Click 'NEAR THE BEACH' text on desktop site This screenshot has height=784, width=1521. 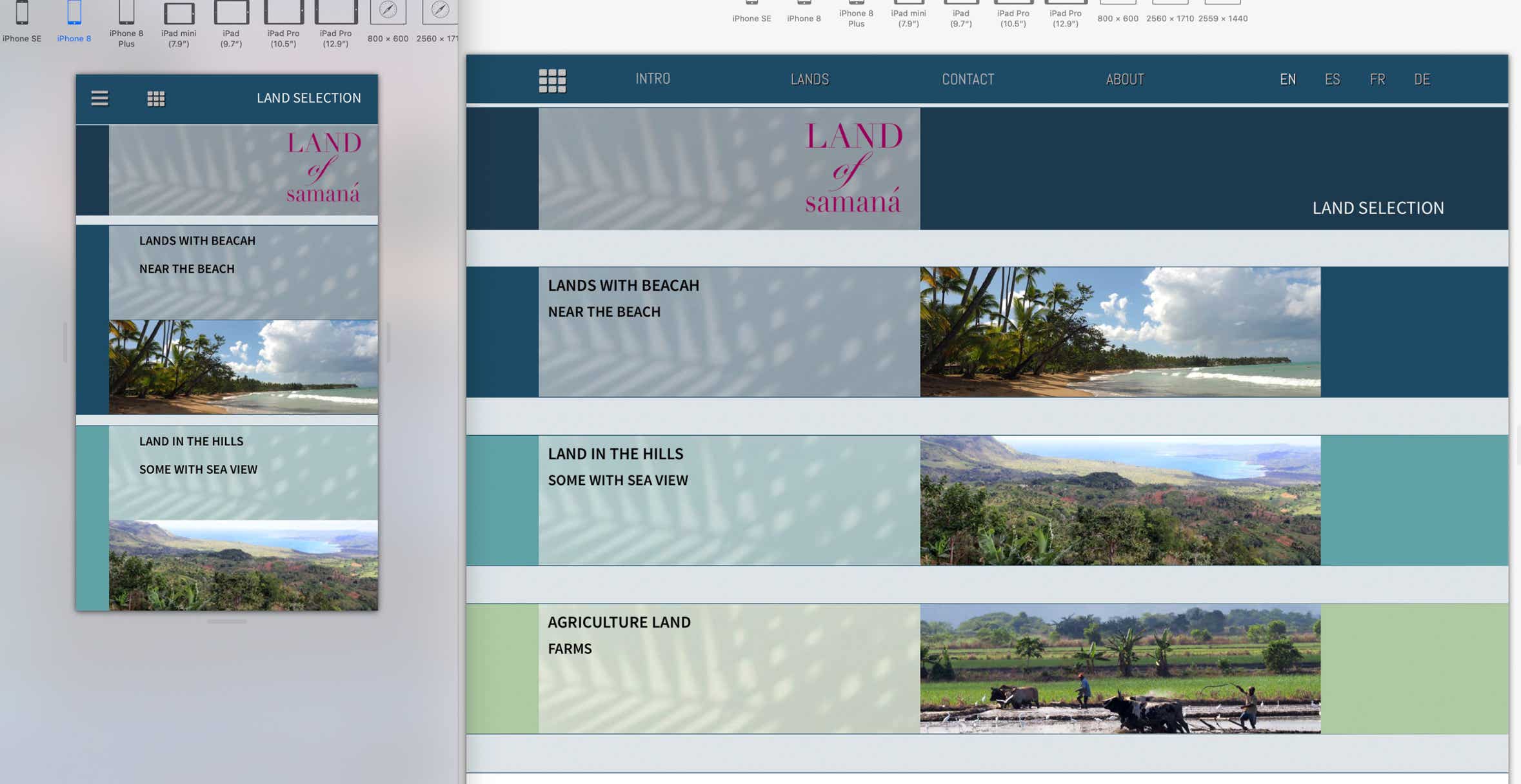[604, 312]
